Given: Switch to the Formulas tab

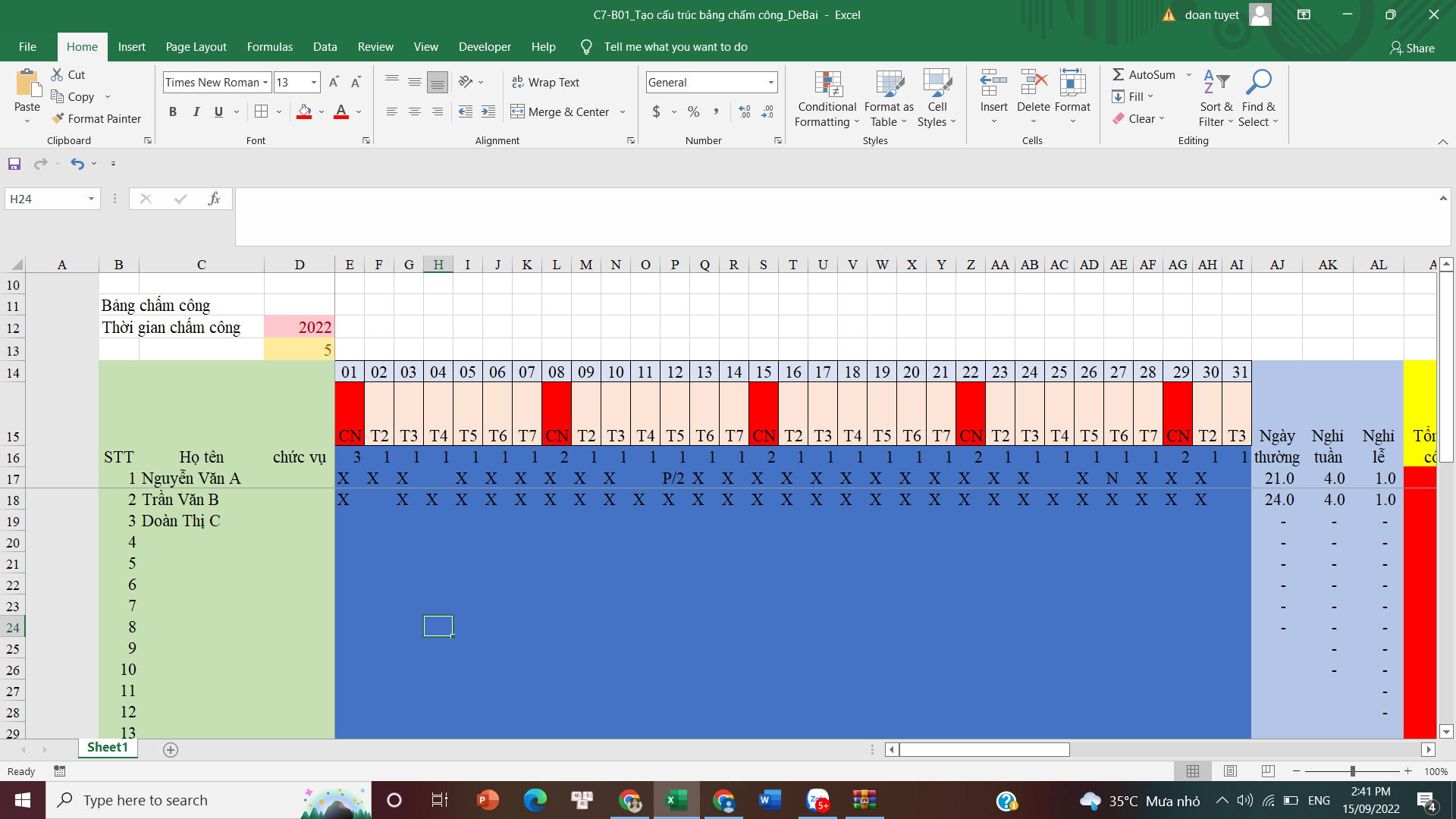Looking at the screenshot, I should click(x=270, y=47).
